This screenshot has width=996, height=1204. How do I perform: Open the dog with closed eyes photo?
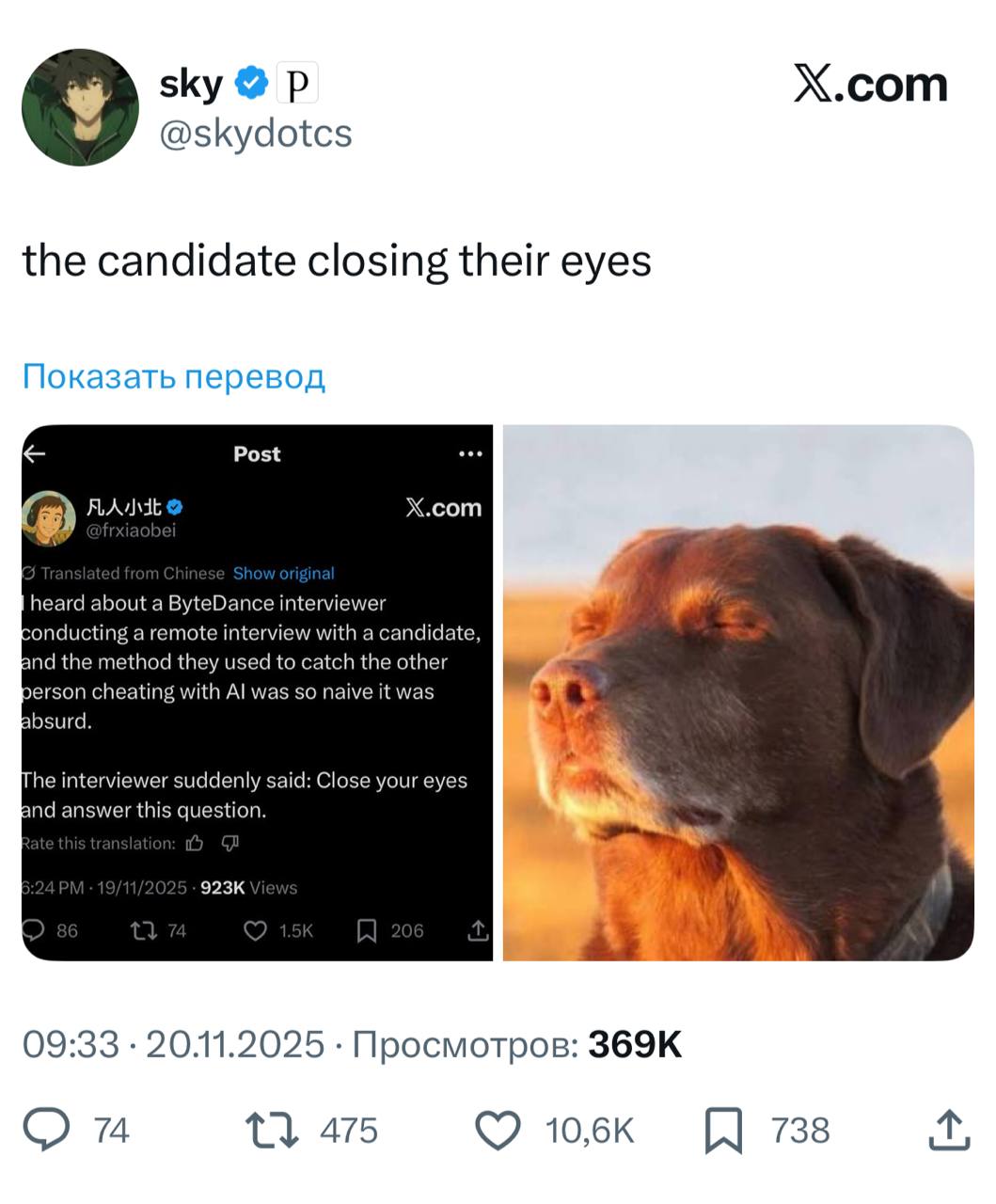[x=738, y=692]
